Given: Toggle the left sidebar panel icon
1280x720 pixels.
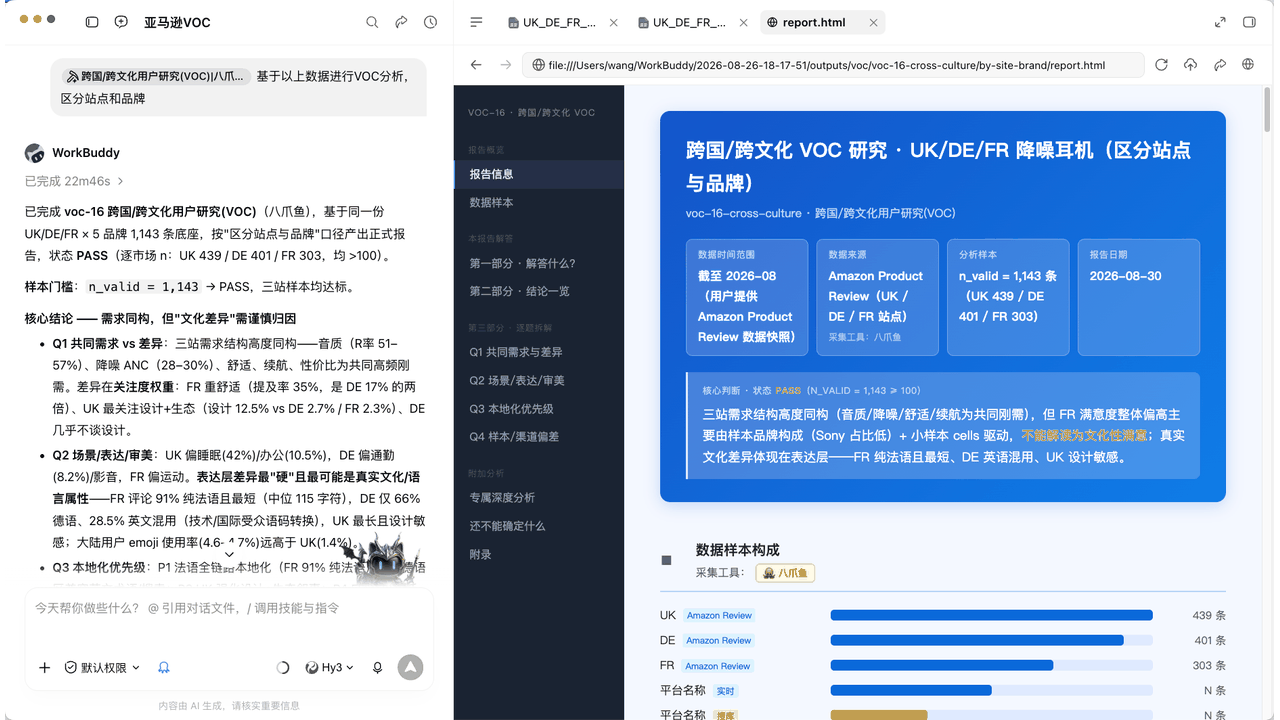Looking at the screenshot, I should click(x=92, y=22).
